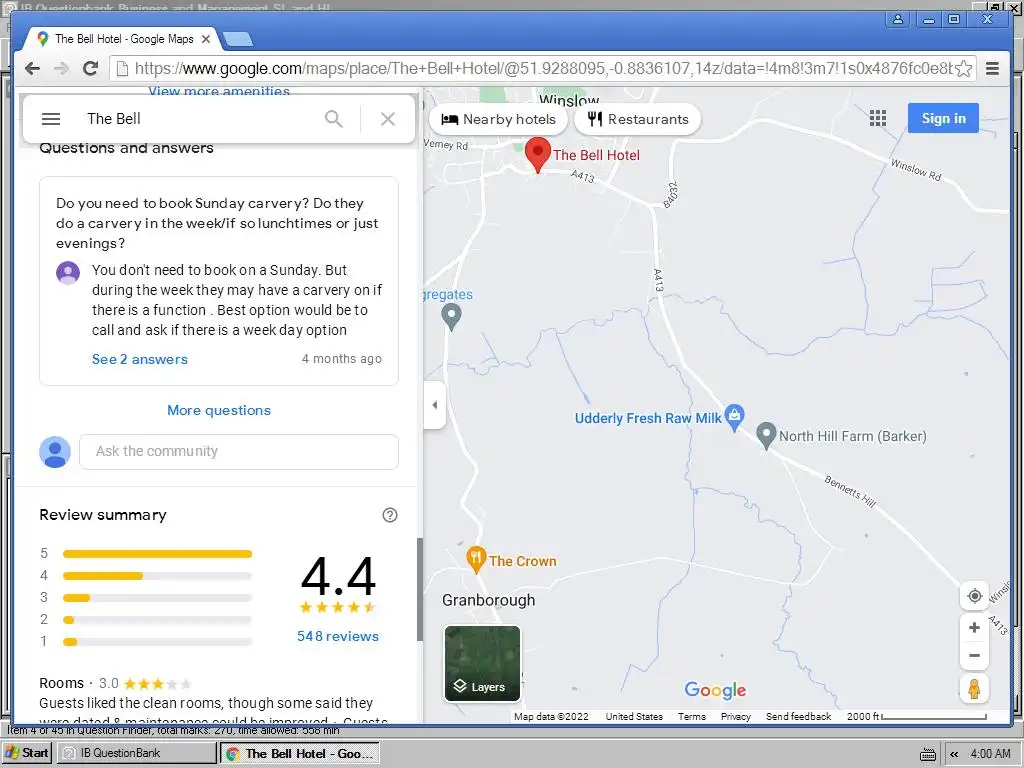Click the side panel scrollbar
The width and height of the screenshot is (1024, 768).
click(420, 589)
